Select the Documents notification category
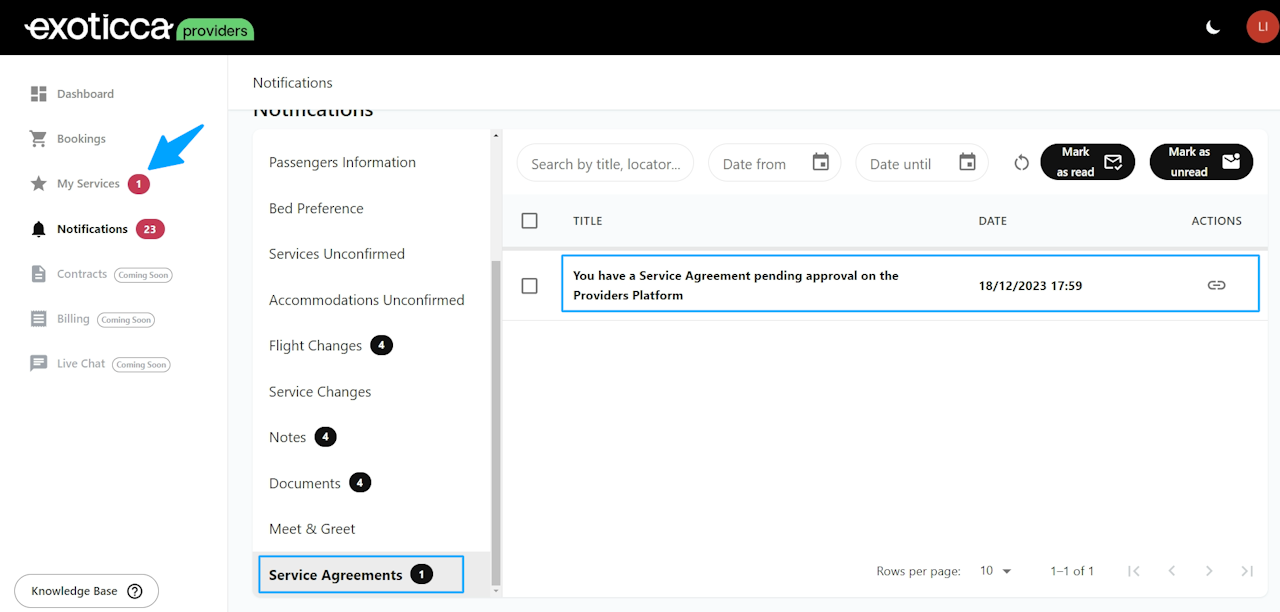 click(305, 483)
